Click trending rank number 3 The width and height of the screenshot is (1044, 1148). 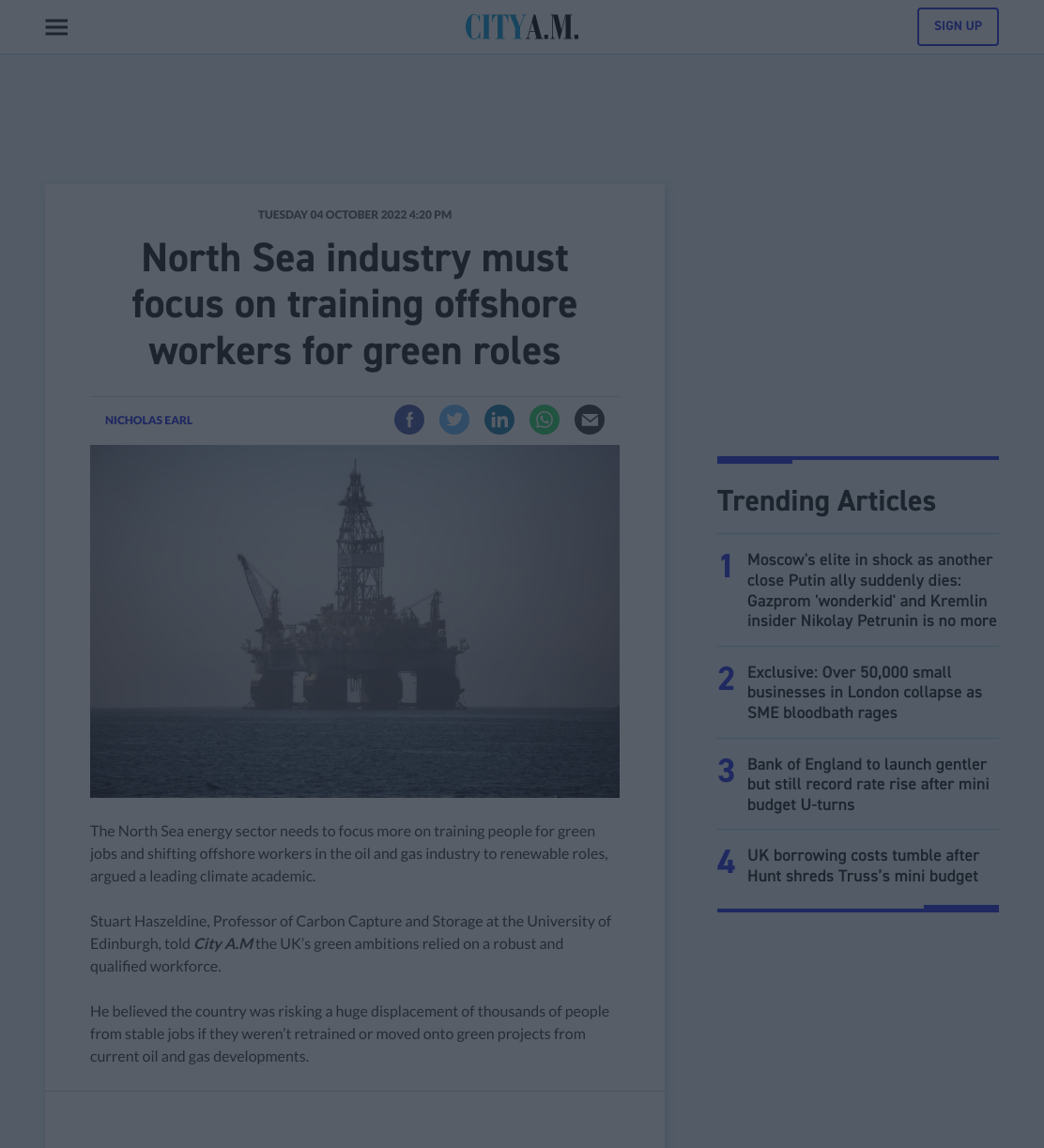(726, 771)
